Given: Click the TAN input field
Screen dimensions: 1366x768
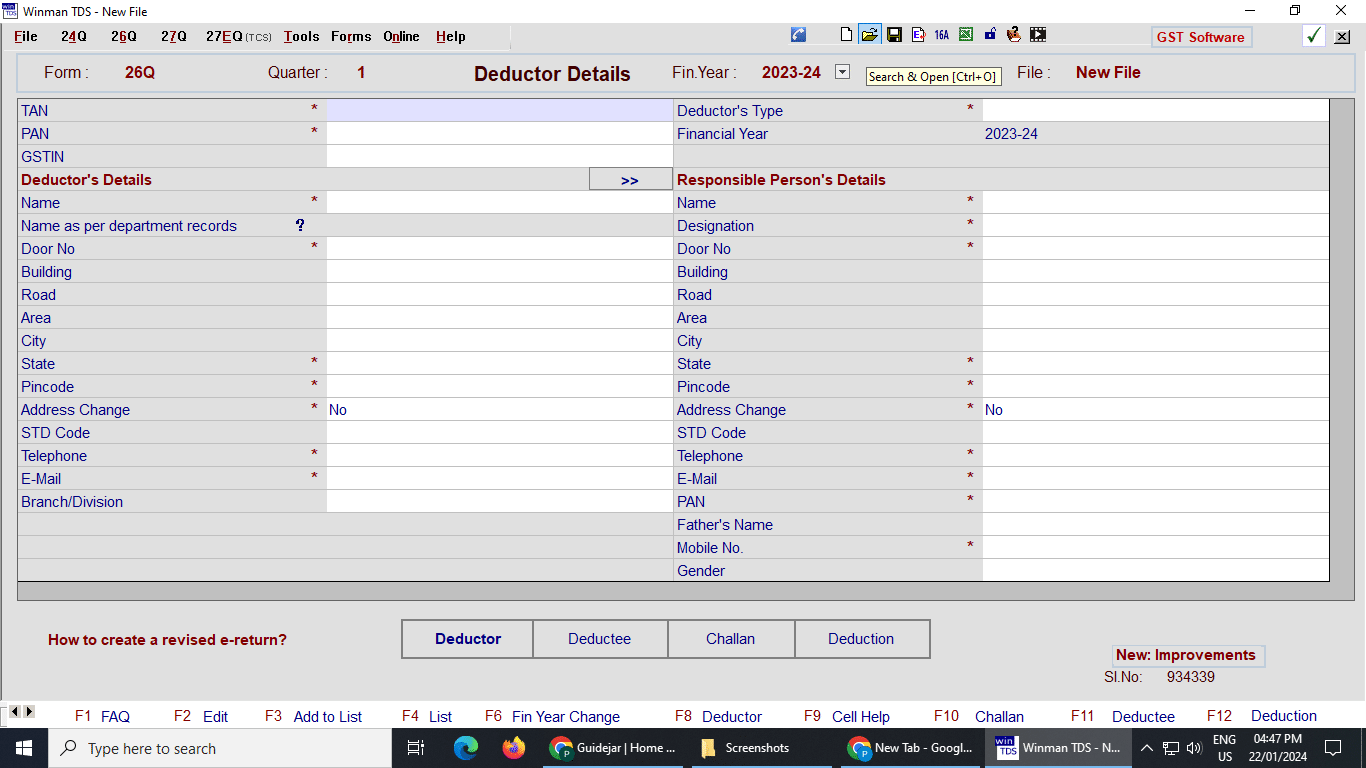Looking at the screenshot, I should tap(499, 110).
